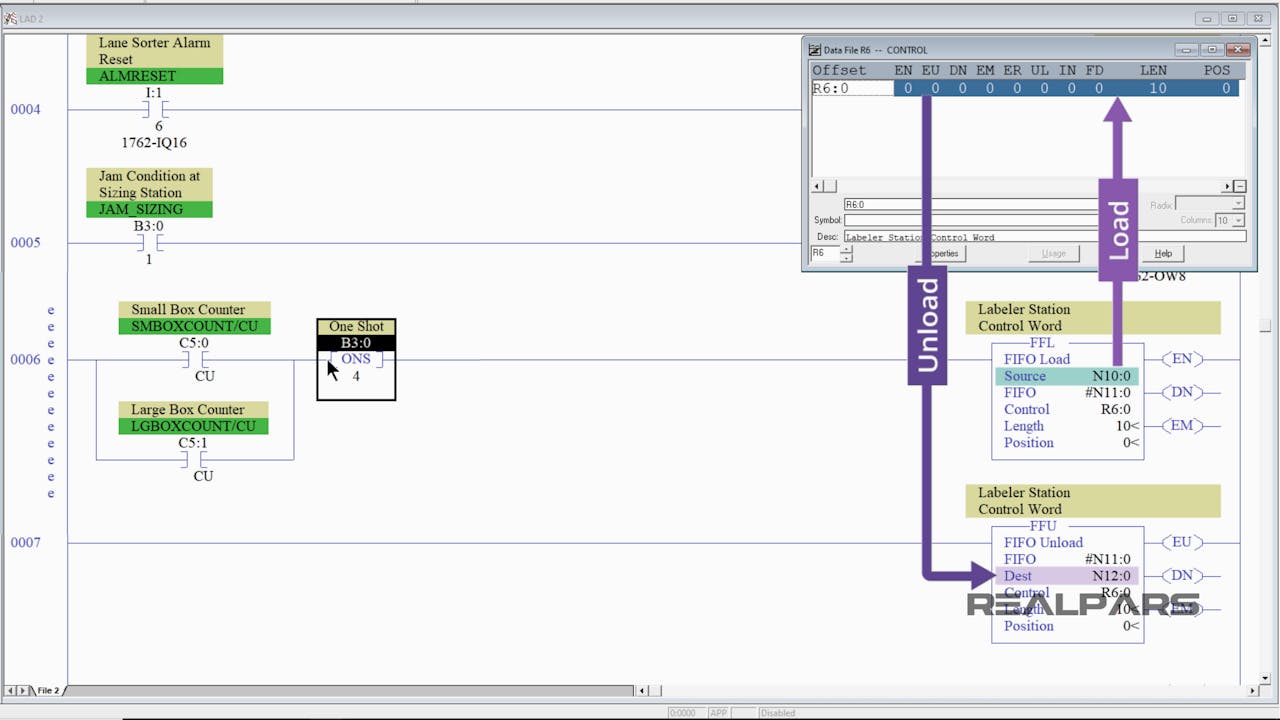Click the Usage button

pyautogui.click(x=1054, y=254)
